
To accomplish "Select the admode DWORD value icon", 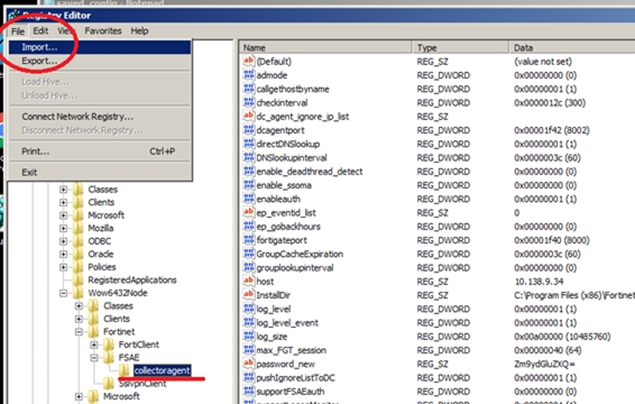I will point(249,75).
